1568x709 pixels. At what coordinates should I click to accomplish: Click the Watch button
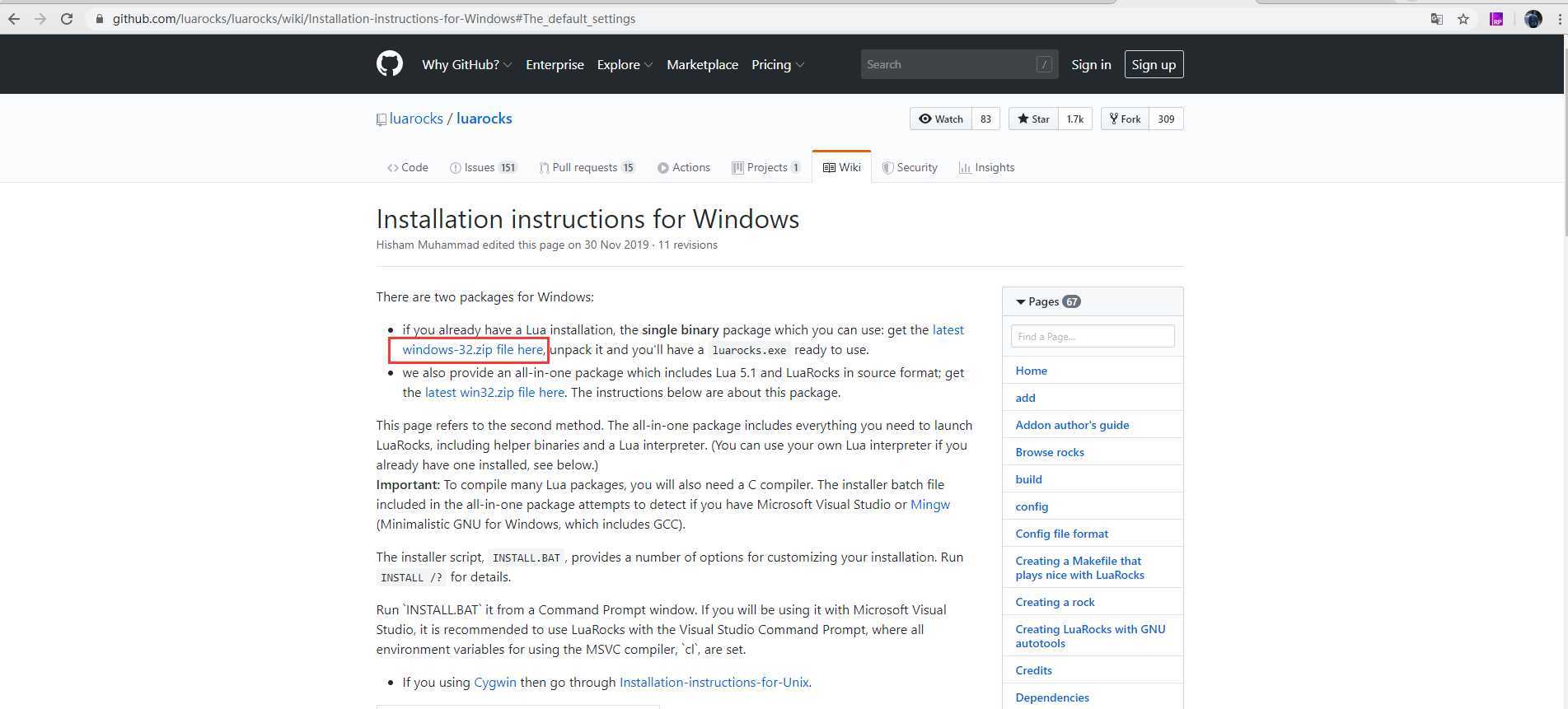tap(941, 119)
